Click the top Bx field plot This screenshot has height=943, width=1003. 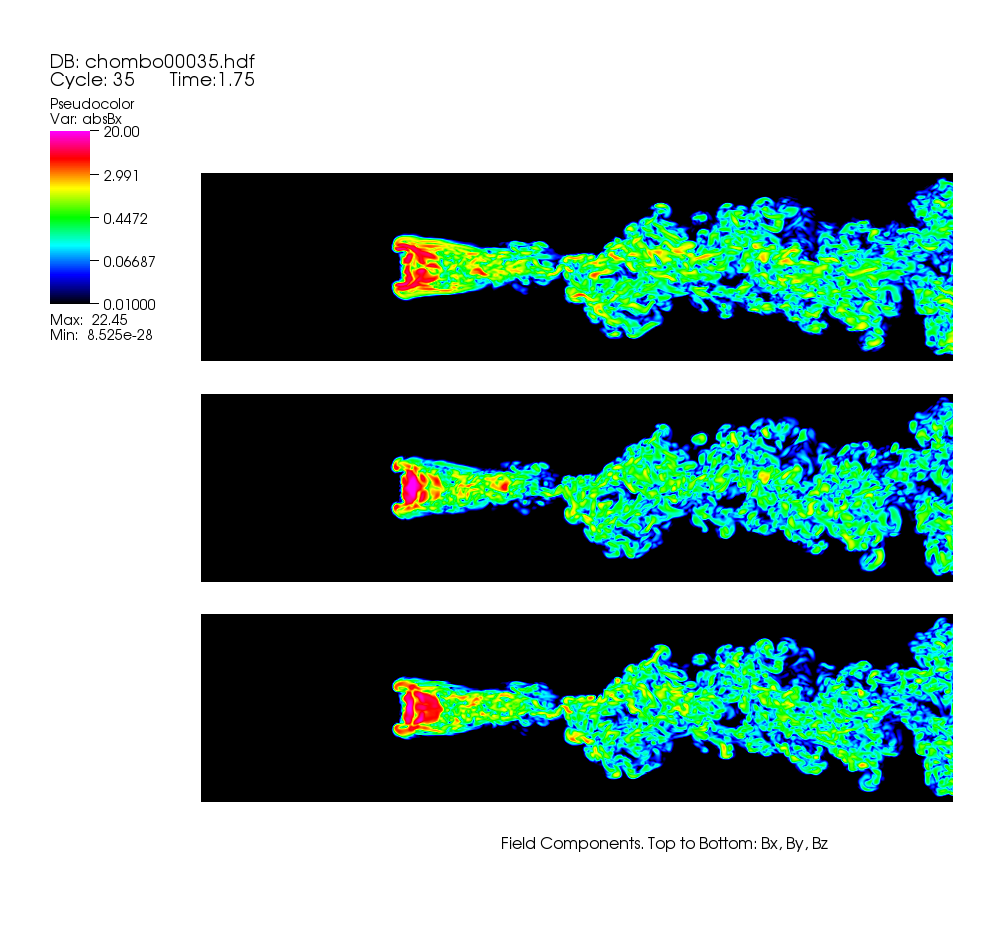point(577,267)
